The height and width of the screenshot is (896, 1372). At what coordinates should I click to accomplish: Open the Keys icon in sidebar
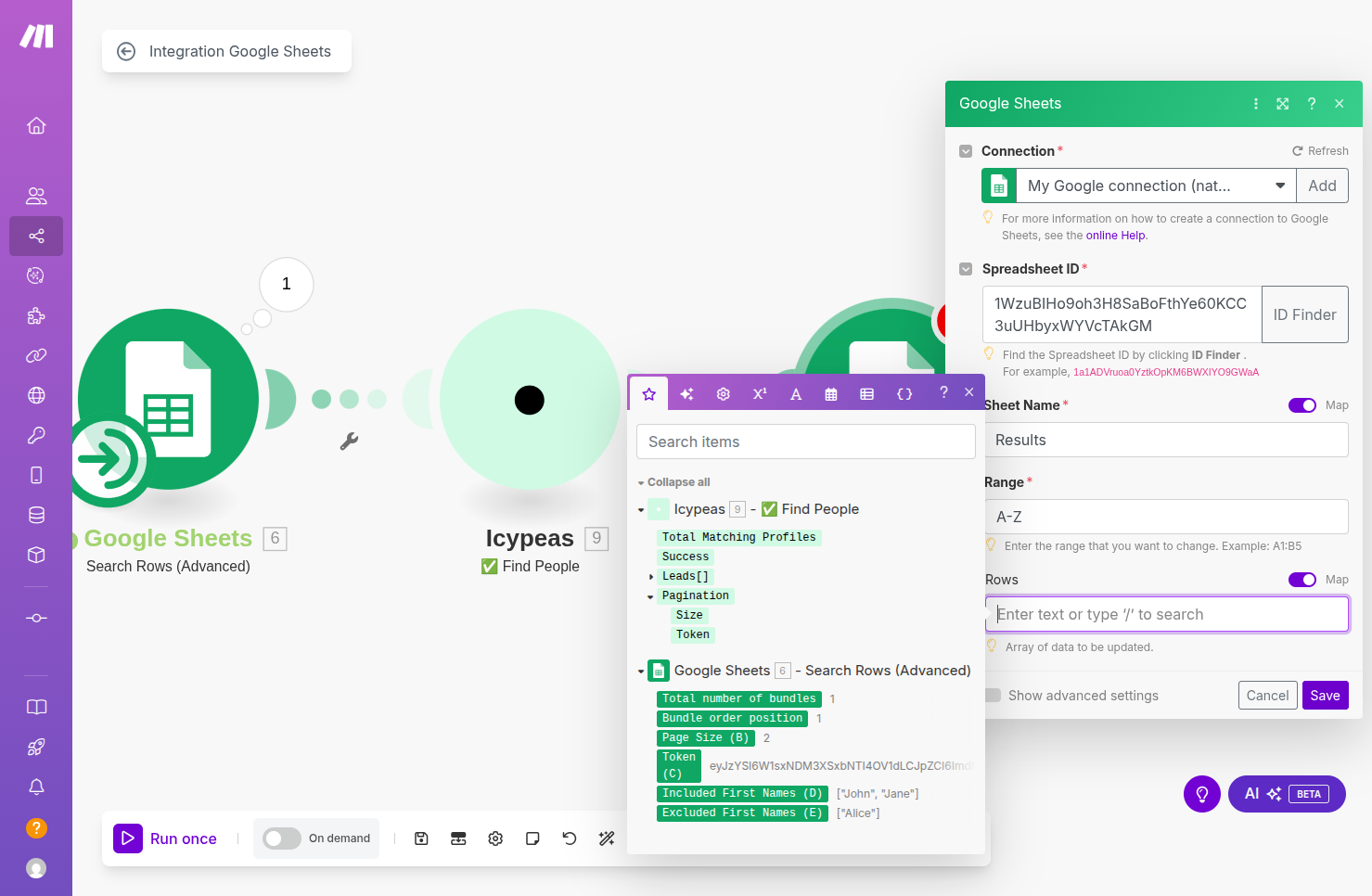click(36, 435)
